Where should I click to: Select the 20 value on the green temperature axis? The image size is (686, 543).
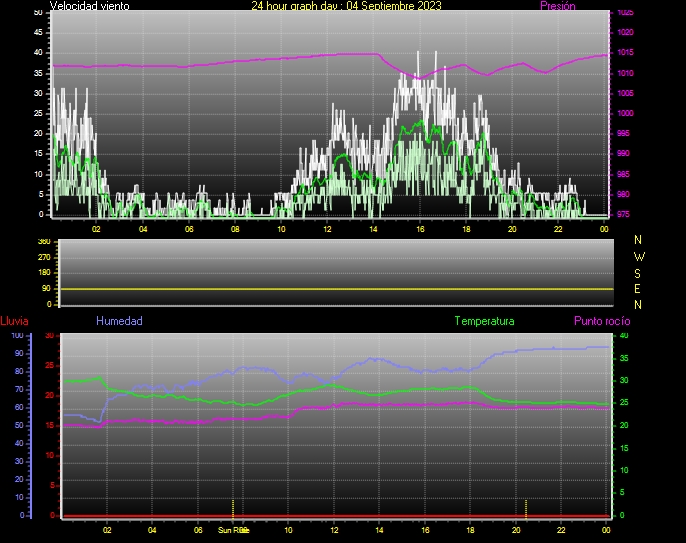pyautogui.click(x=624, y=425)
